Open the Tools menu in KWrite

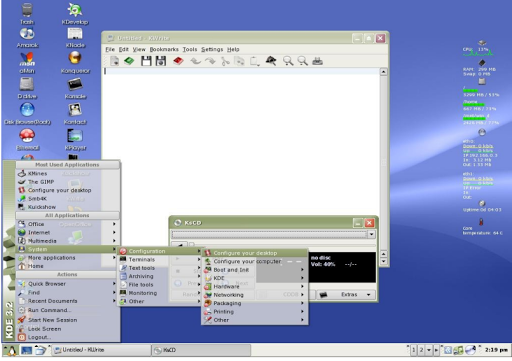coord(190,49)
